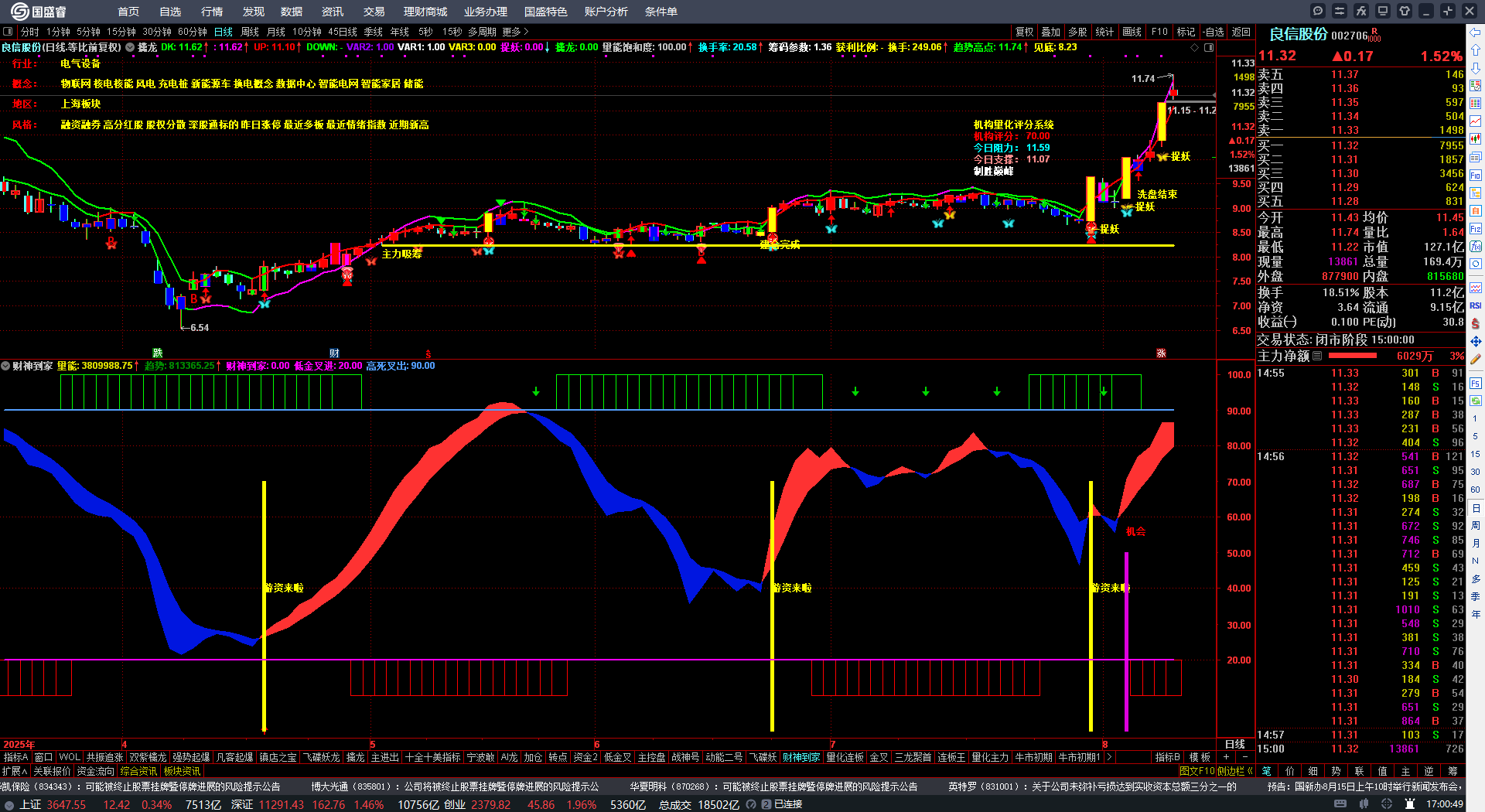The height and width of the screenshot is (812, 1485).
Task: Show more indicator tabs arrow
Action: (x=1109, y=757)
